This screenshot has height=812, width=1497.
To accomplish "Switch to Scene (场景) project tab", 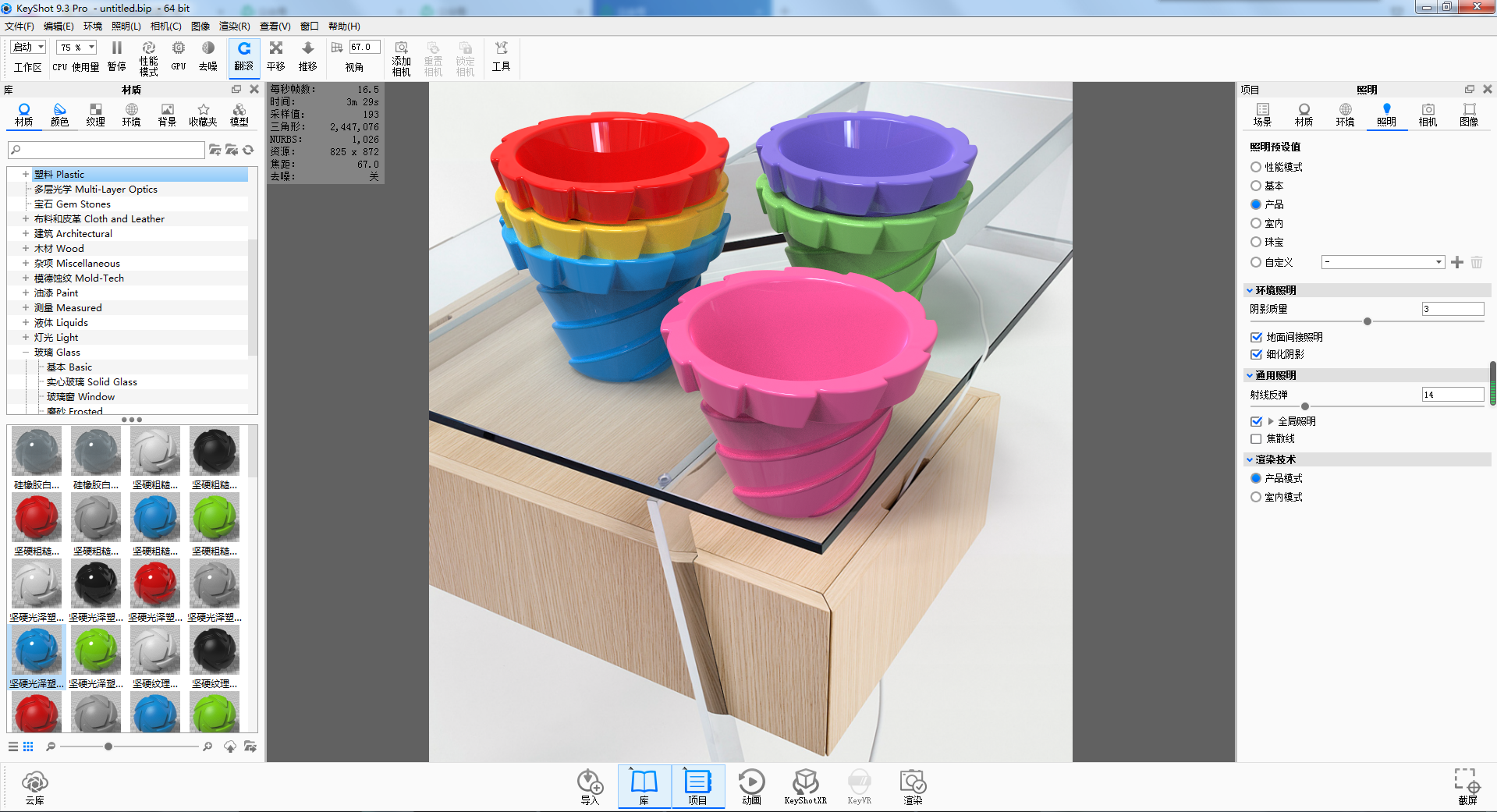I will (x=1262, y=115).
